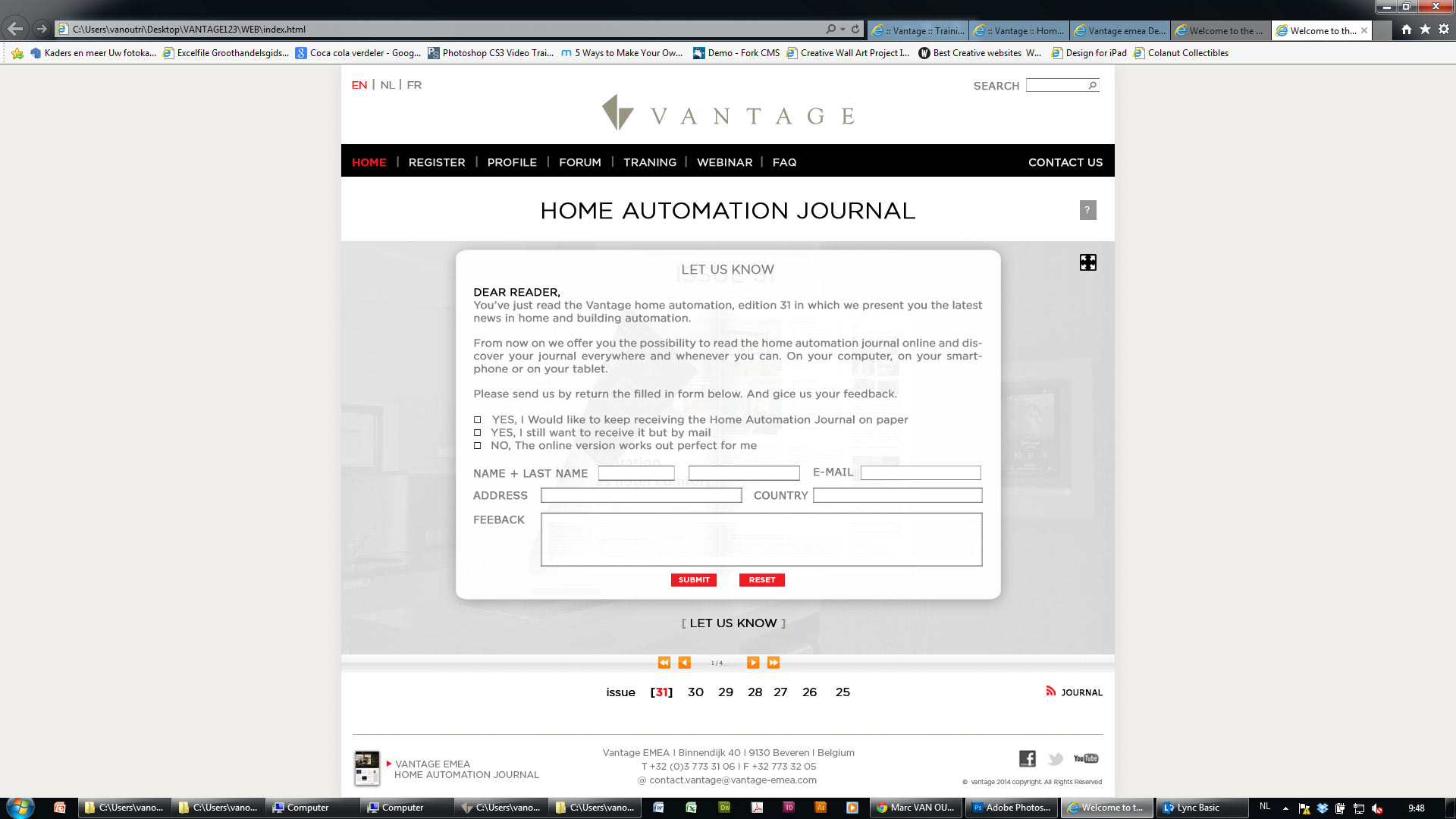
Task: Go to the previous journal page
Action: 684,663
